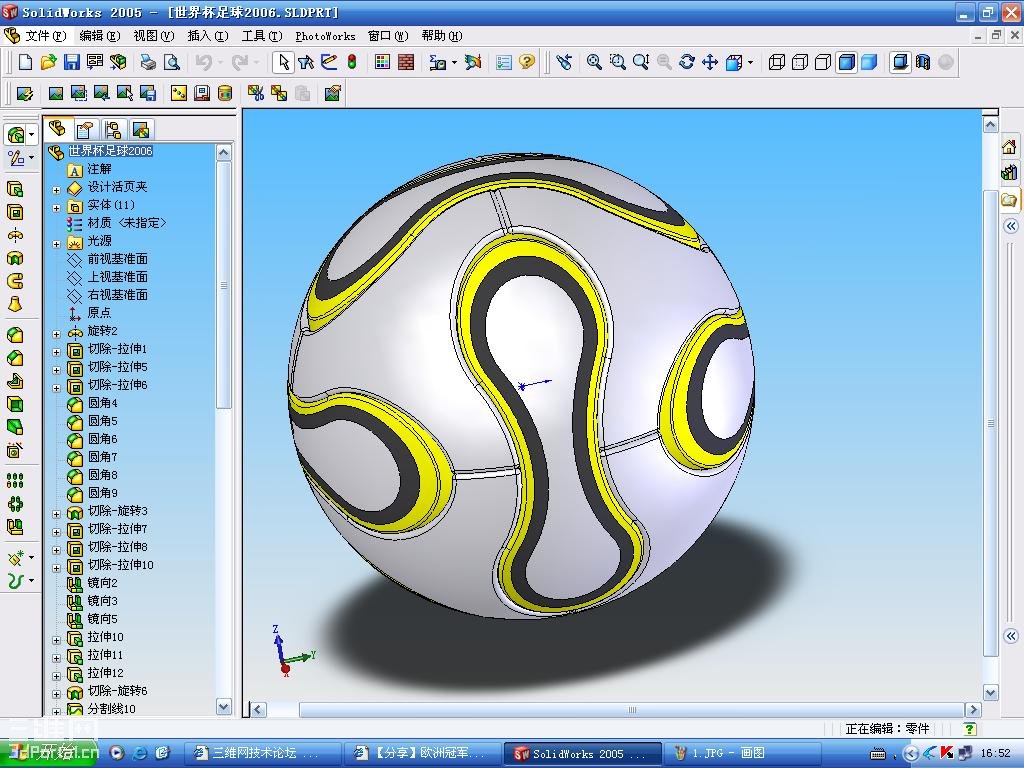1024x768 pixels.
Task: Toggle Shadows in Shaded Mode
Action: pos(900,62)
